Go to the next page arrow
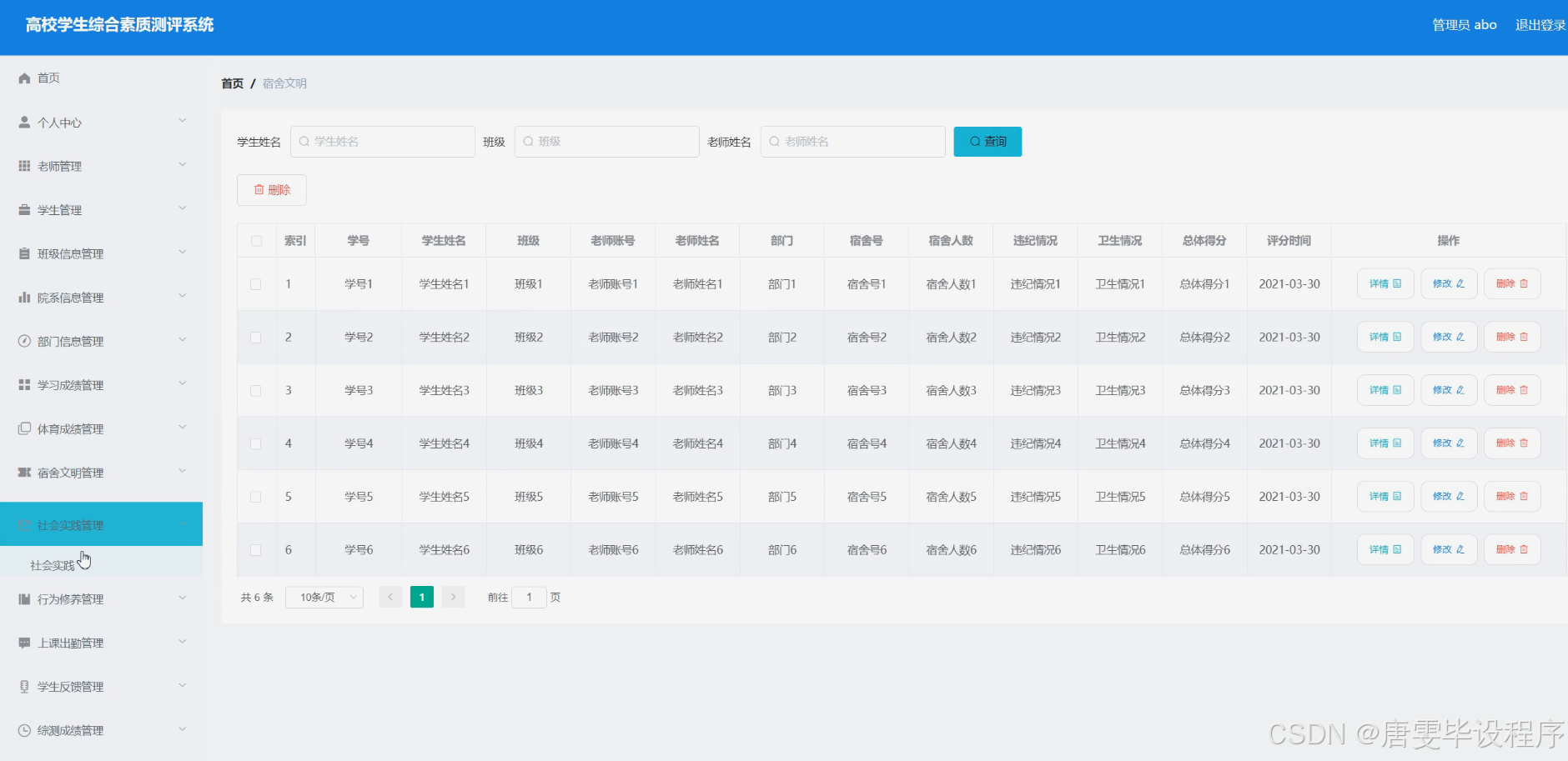This screenshot has width=1568, height=761. tap(453, 597)
